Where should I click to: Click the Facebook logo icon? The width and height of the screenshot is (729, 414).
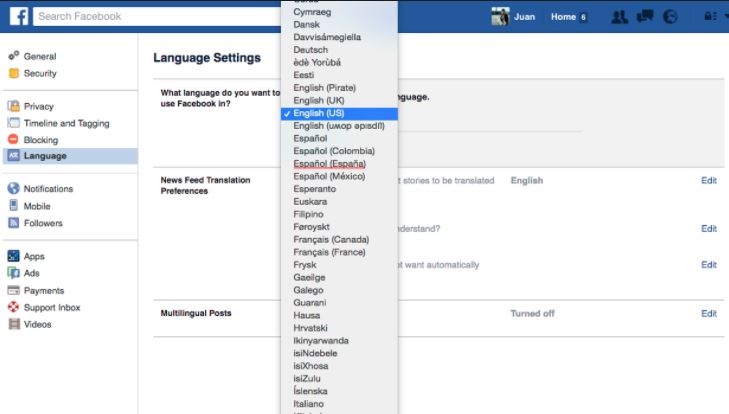pos(19,16)
